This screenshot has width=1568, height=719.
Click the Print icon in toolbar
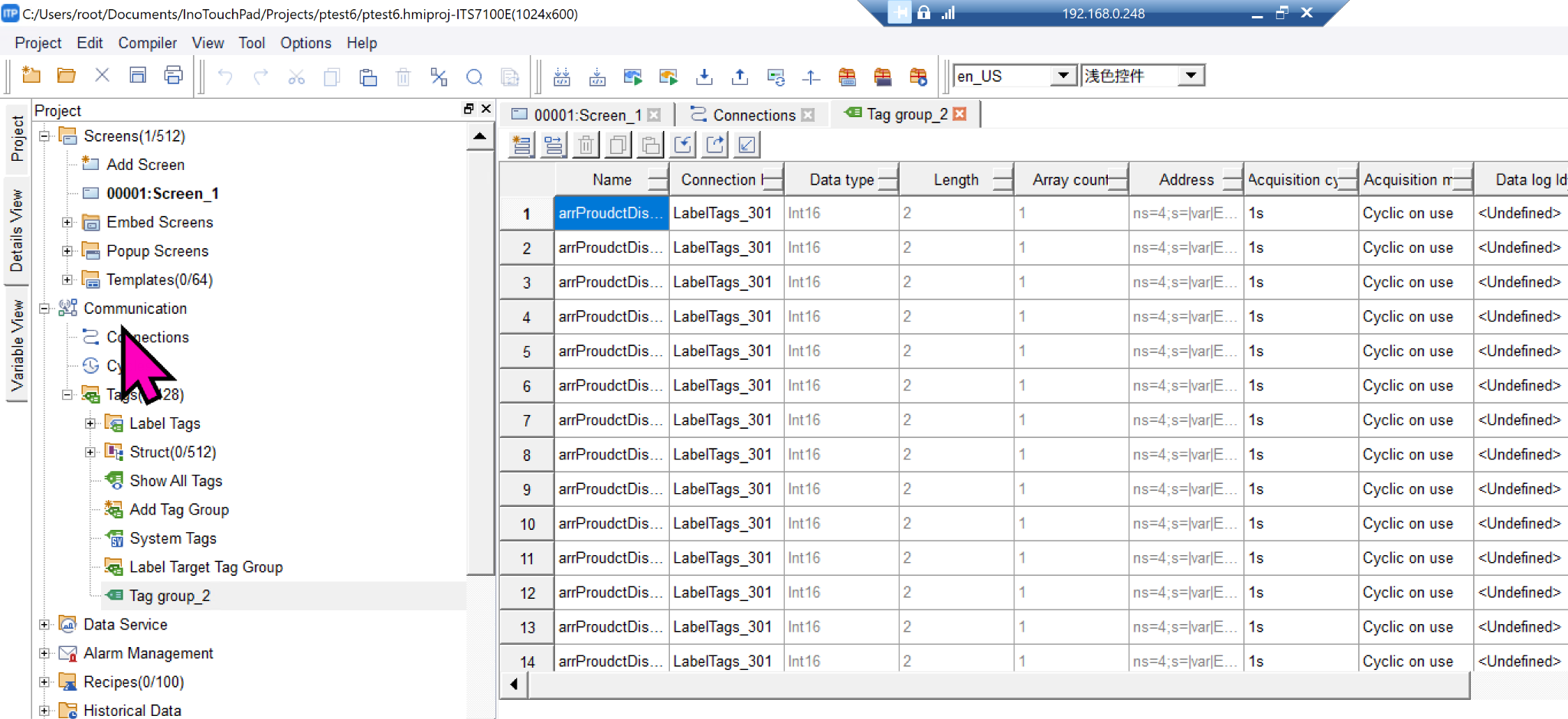pyautogui.click(x=174, y=76)
